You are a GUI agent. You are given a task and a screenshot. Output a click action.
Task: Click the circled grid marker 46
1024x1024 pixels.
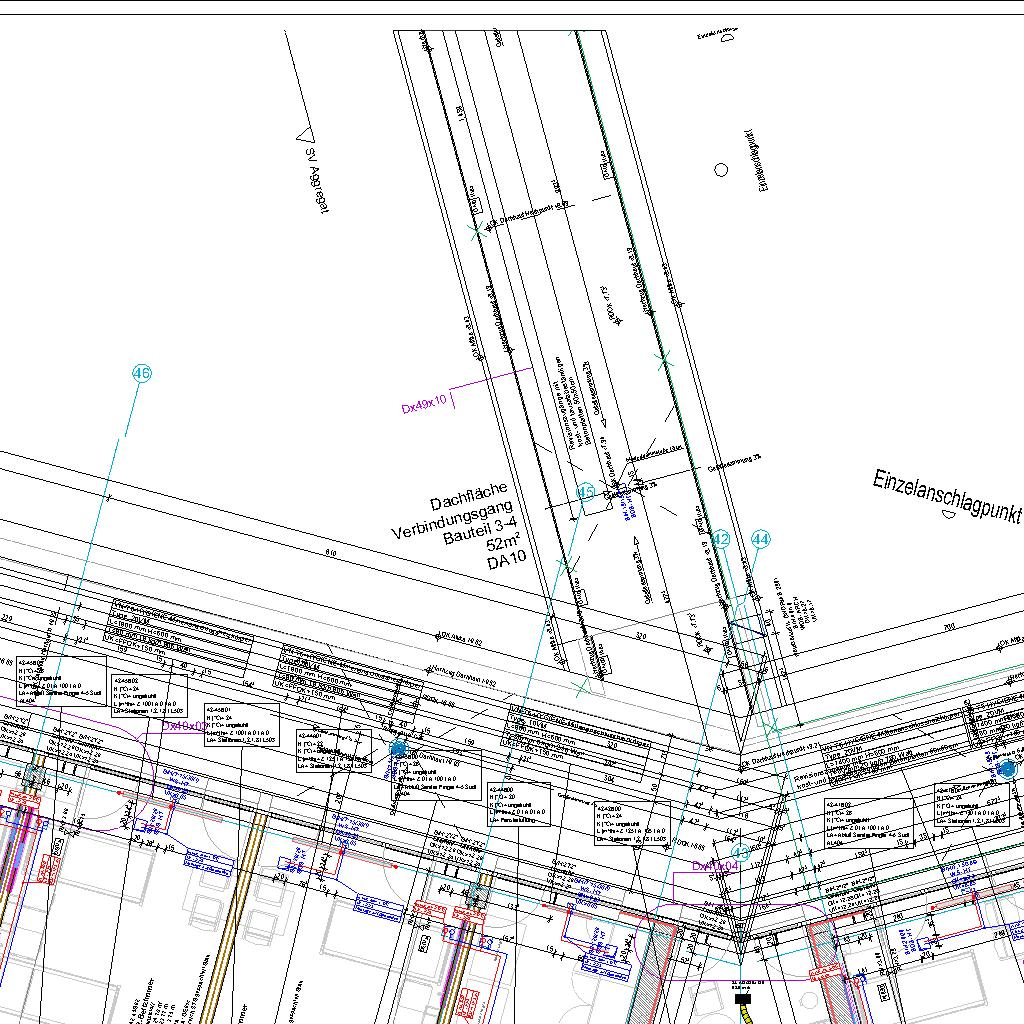pos(142,374)
